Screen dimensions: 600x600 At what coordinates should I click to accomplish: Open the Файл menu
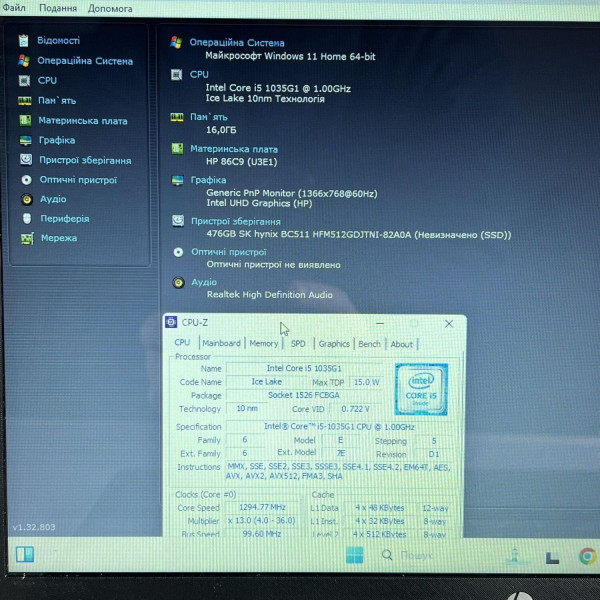coord(14,7)
